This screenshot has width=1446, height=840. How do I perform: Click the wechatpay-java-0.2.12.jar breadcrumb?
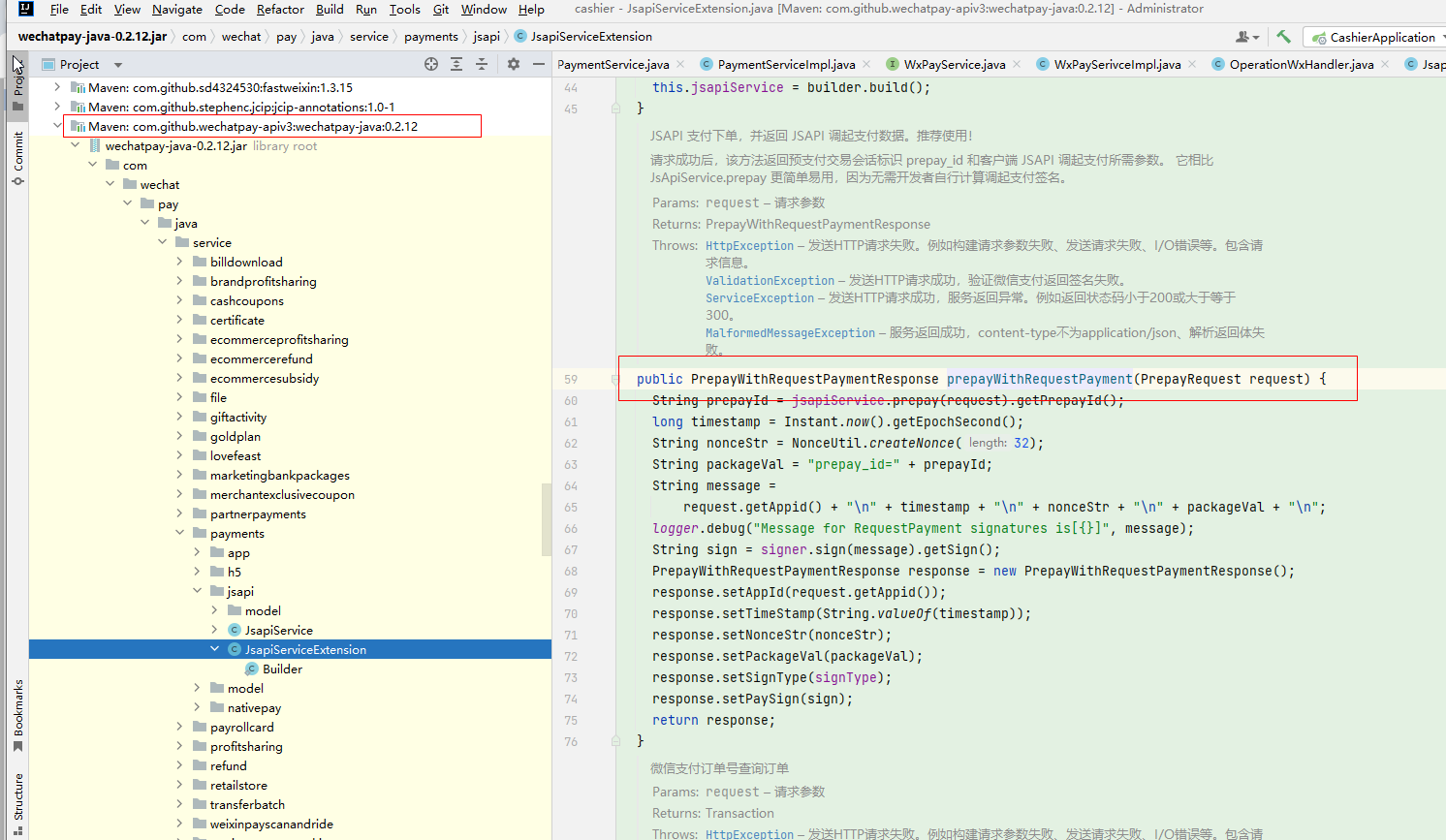tap(93, 36)
